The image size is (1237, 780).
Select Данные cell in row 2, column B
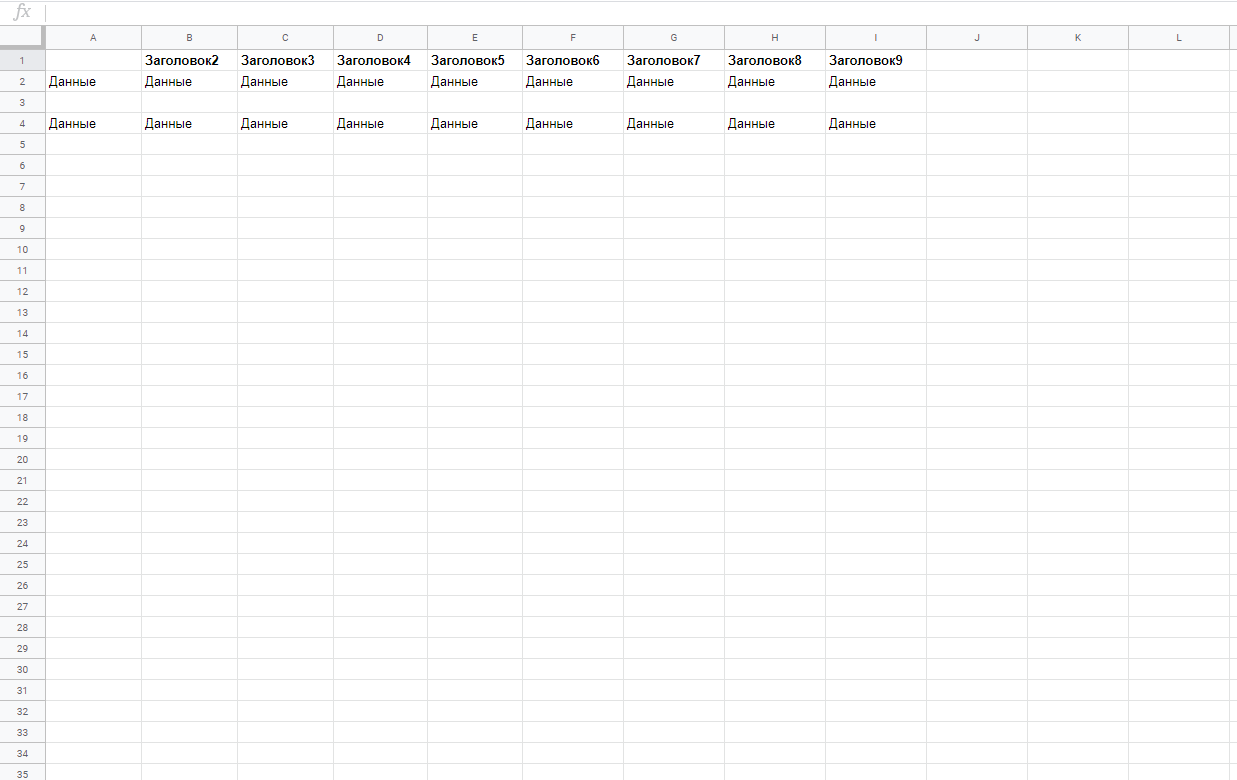pyautogui.click(x=189, y=81)
